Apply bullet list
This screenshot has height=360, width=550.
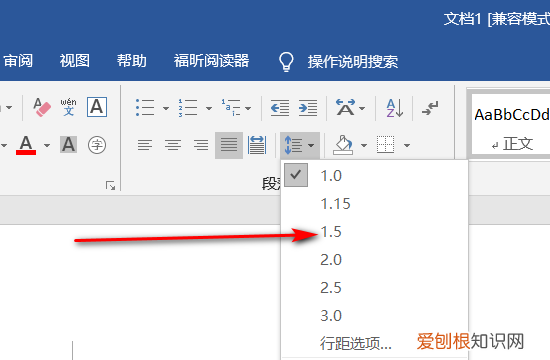[x=145, y=107]
